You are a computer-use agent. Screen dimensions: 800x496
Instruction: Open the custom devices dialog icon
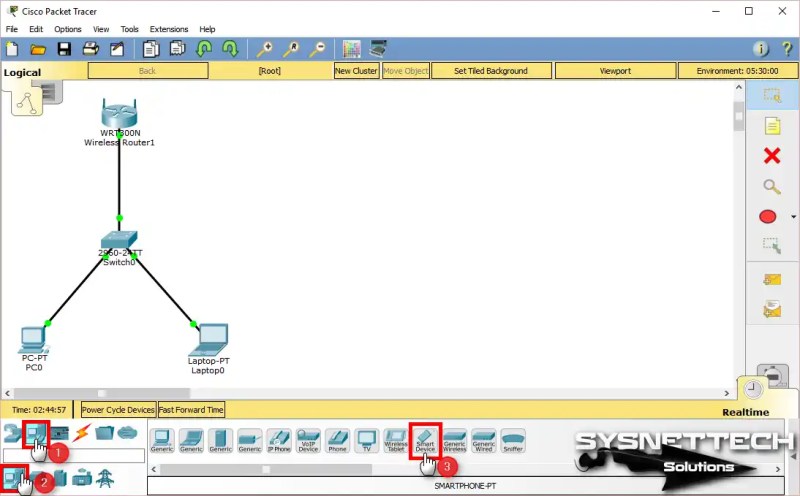click(378, 49)
